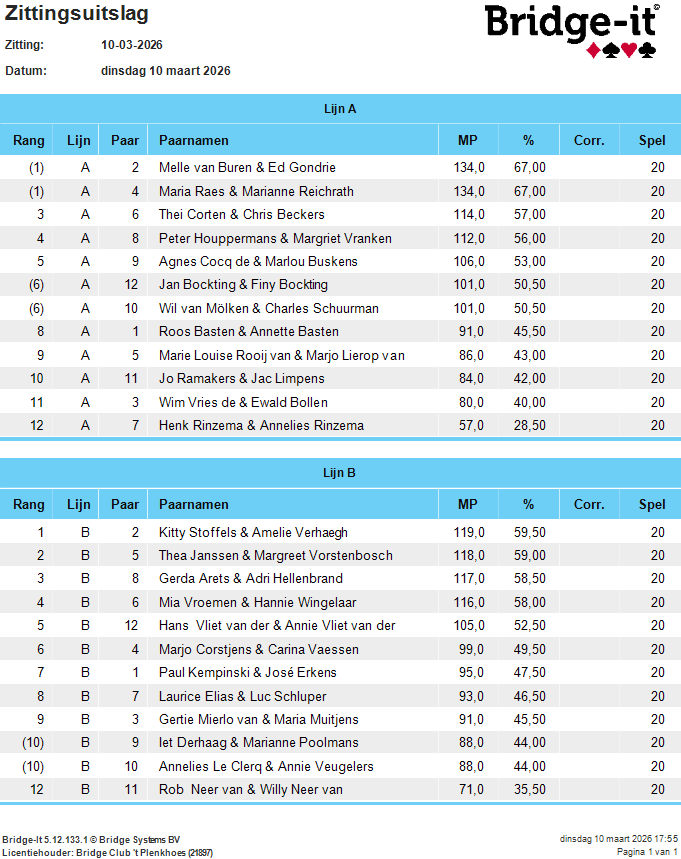Select the Lijn B section header
Screen dimensions: 681x859
[x=340, y=473]
